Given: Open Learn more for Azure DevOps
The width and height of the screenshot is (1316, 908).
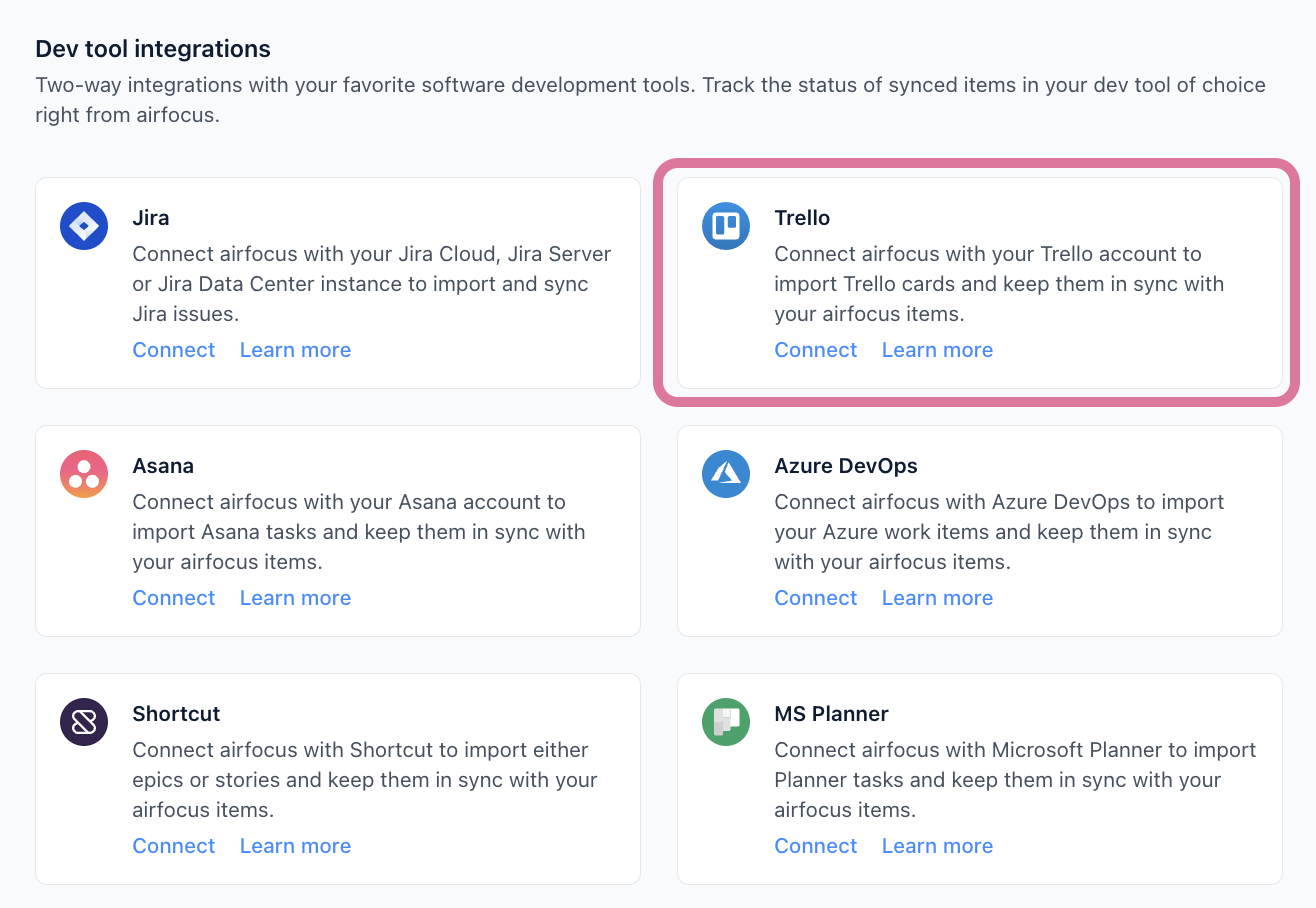Looking at the screenshot, I should pos(937,598).
